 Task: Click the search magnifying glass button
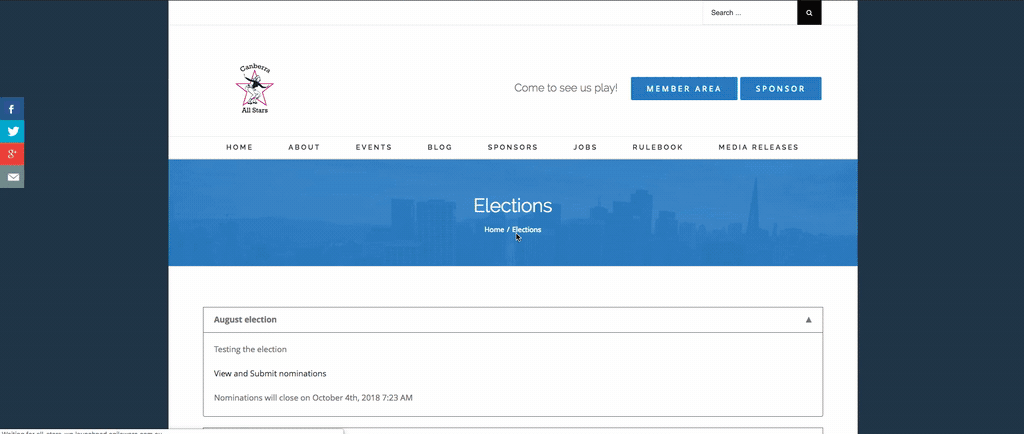coord(809,13)
